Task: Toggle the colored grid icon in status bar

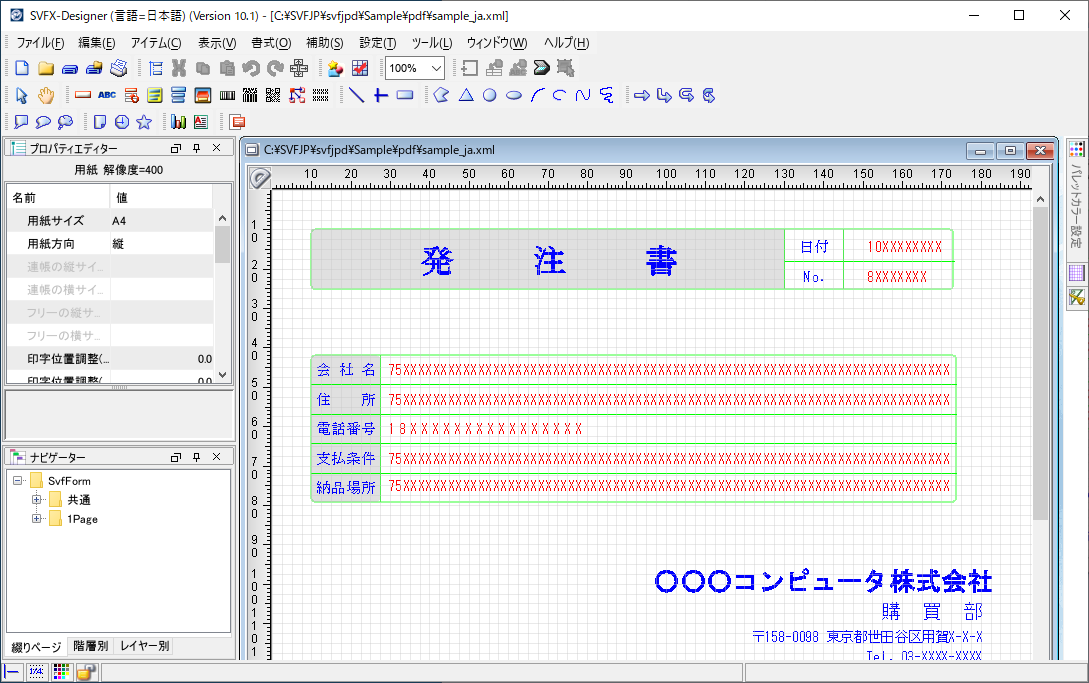Action: pyautogui.click(x=61, y=672)
